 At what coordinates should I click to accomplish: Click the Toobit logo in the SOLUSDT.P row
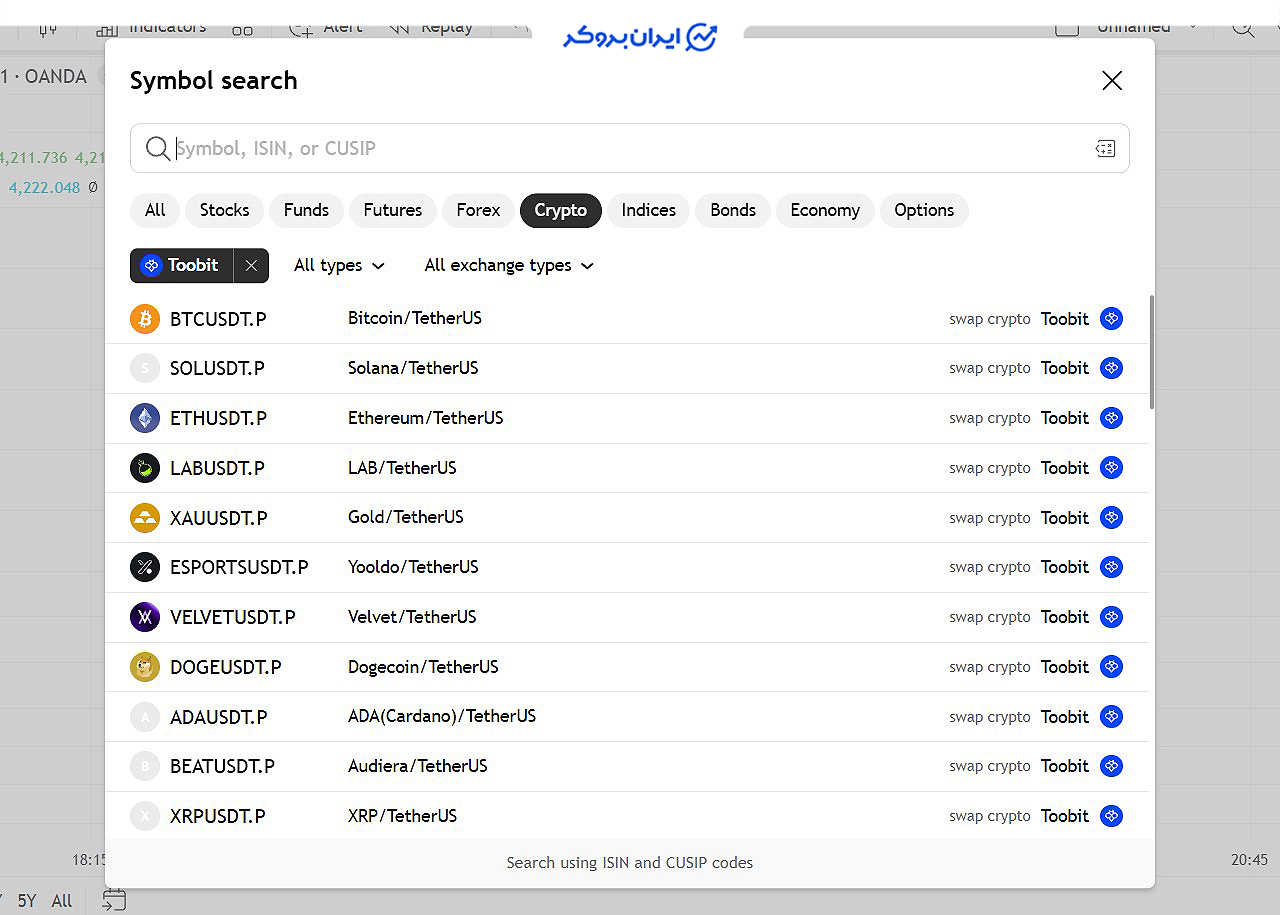tap(1111, 368)
